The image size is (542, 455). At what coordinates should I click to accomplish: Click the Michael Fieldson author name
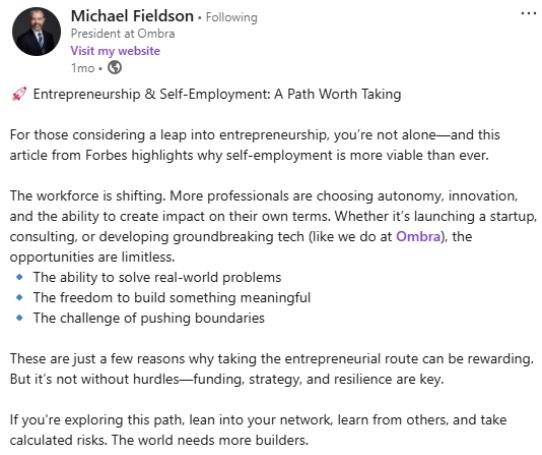[132, 16]
